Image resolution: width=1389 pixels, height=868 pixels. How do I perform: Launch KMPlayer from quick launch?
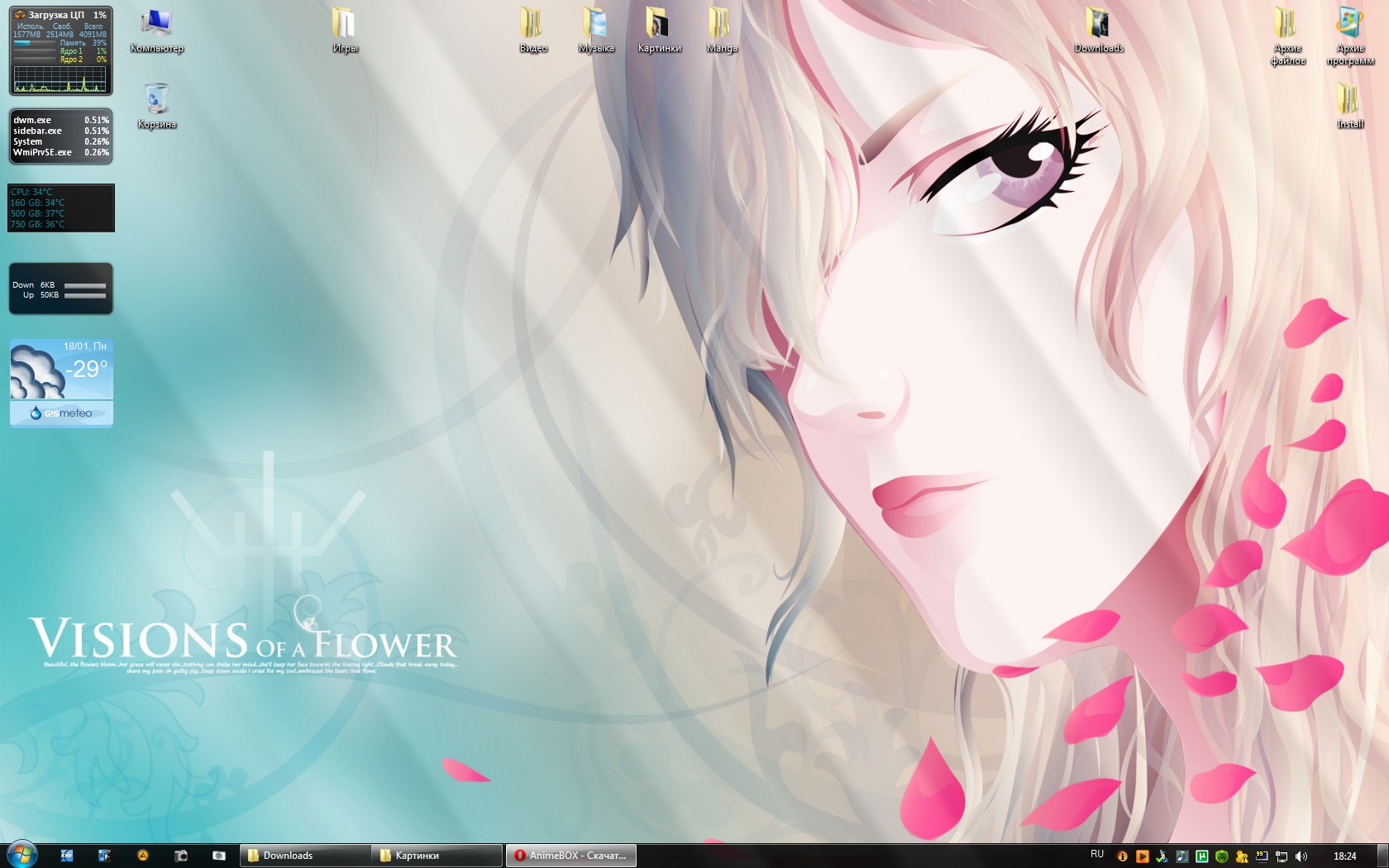66,856
